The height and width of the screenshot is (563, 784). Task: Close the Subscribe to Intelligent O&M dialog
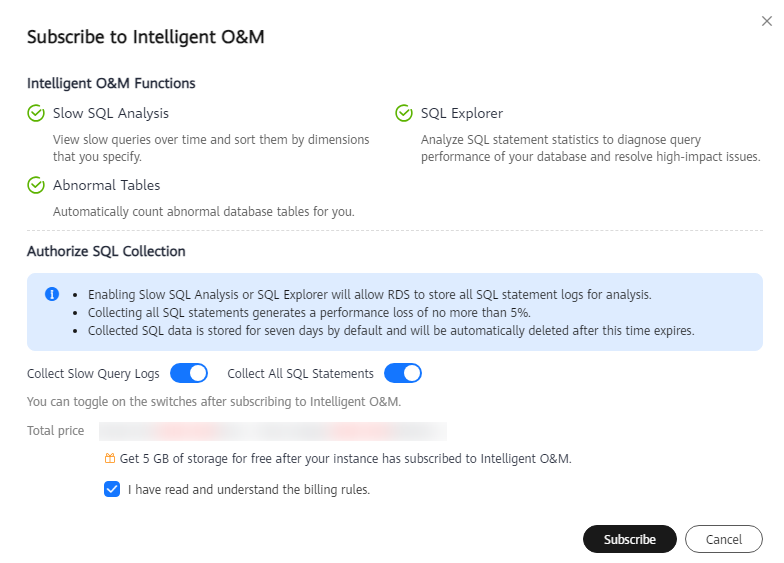[x=766, y=21]
